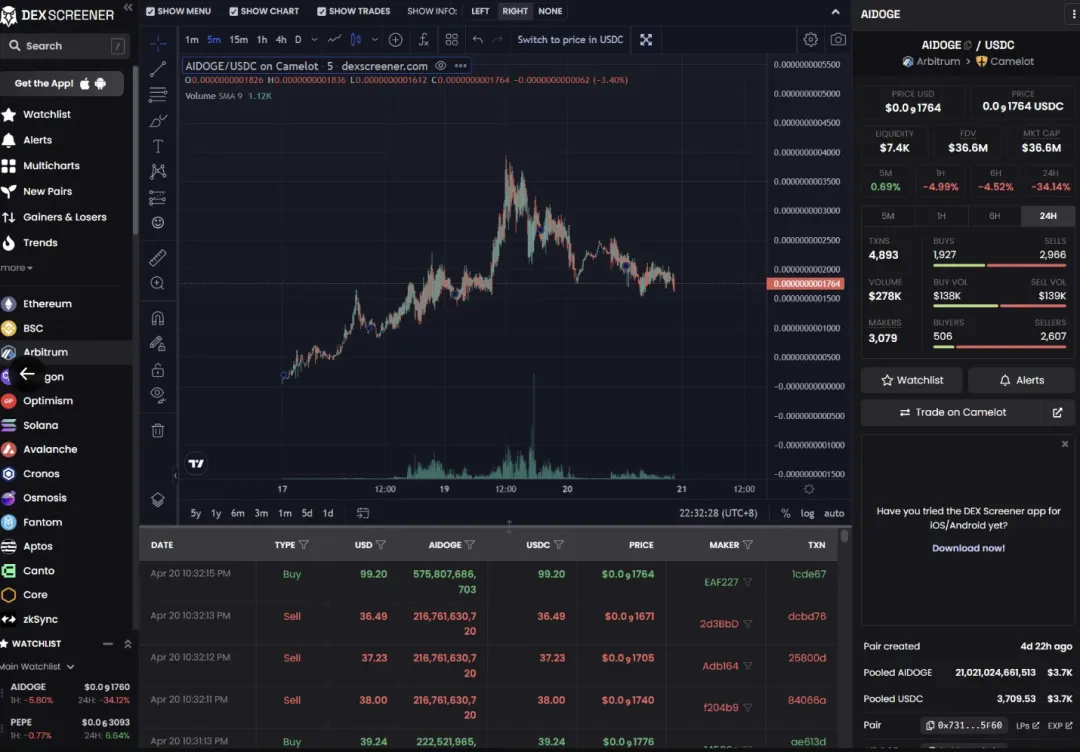Select the text annotation tool
Image resolution: width=1080 pixels, height=752 pixels.
pos(158,146)
